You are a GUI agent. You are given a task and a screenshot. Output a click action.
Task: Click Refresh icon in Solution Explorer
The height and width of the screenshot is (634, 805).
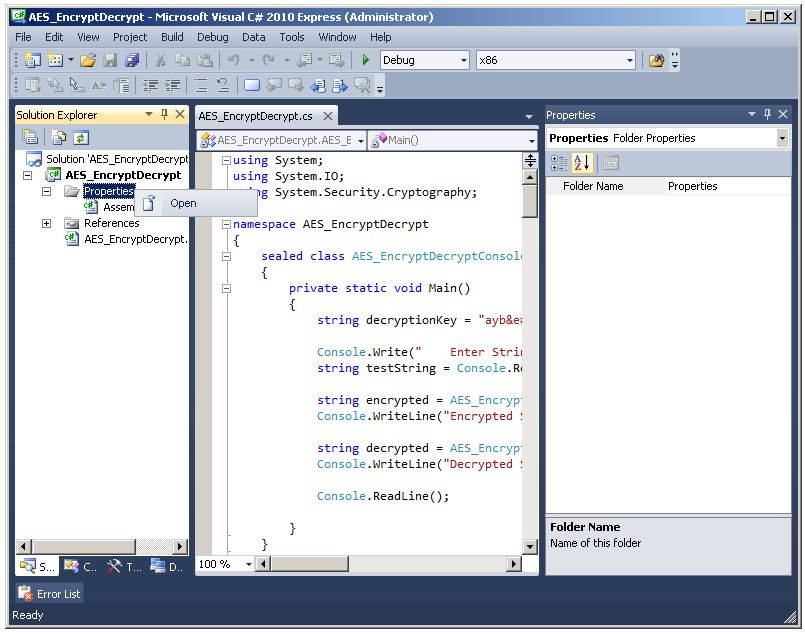pyautogui.click(x=80, y=138)
